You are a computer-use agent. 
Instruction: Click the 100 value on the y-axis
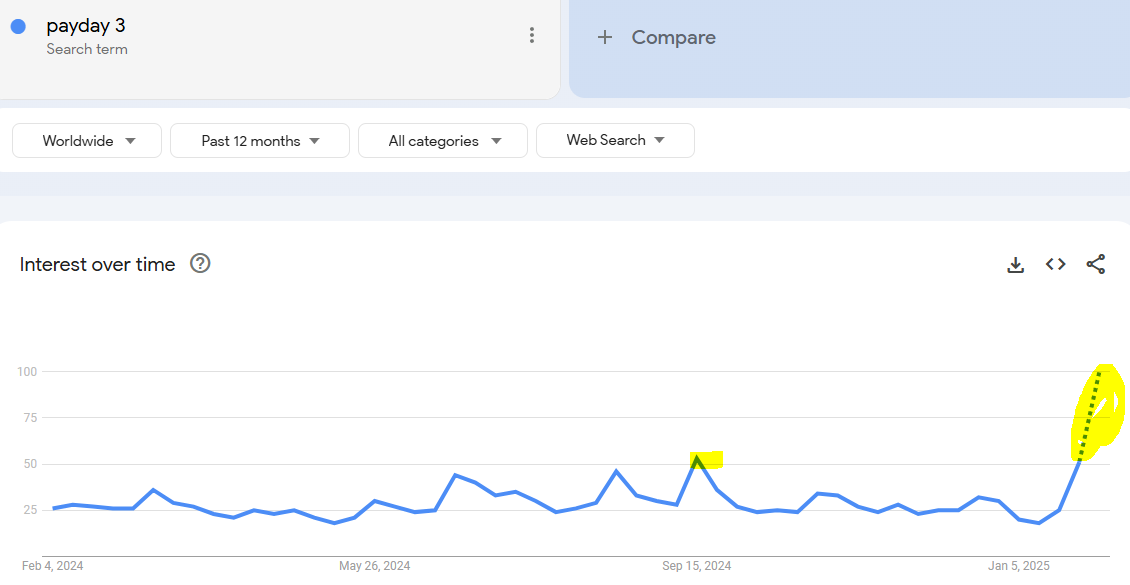tap(26, 372)
